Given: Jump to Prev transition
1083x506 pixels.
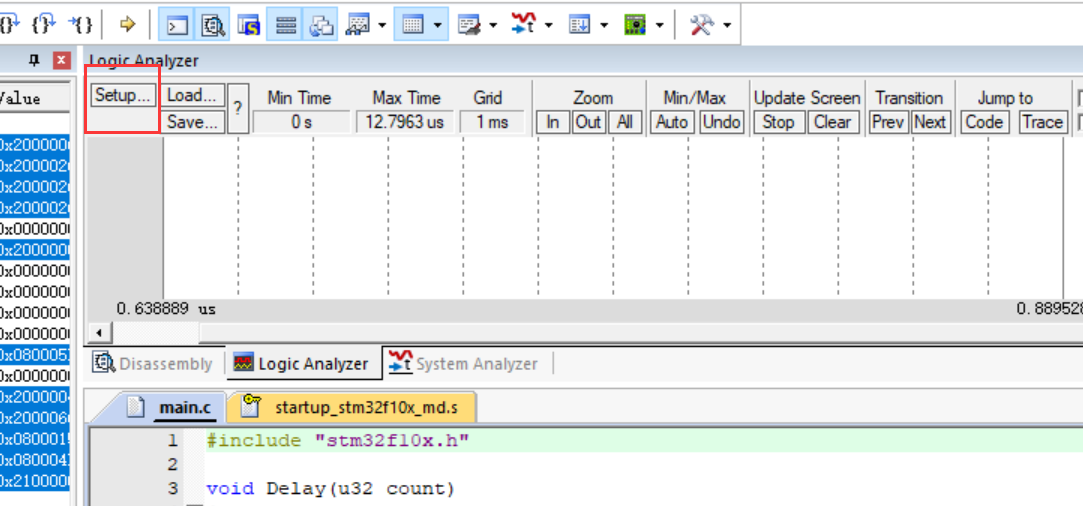Looking at the screenshot, I should (888, 122).
